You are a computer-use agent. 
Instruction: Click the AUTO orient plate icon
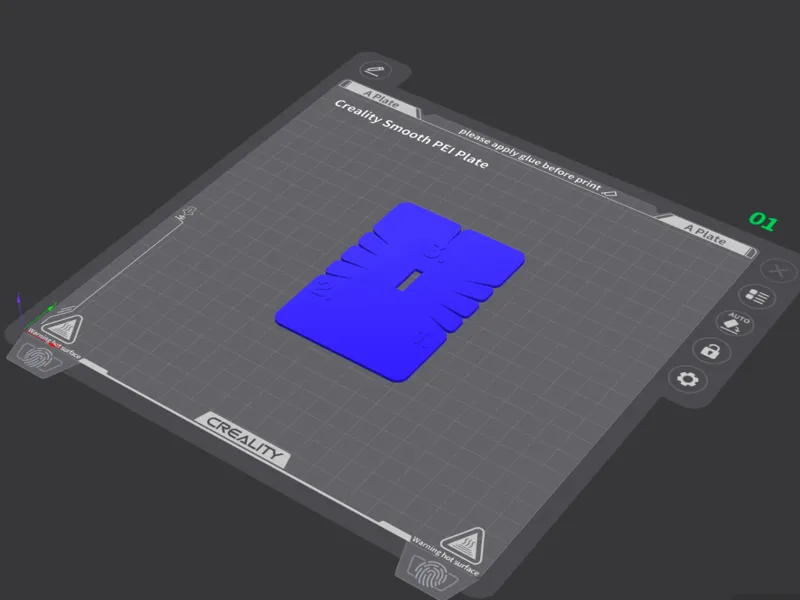point(735,323)
